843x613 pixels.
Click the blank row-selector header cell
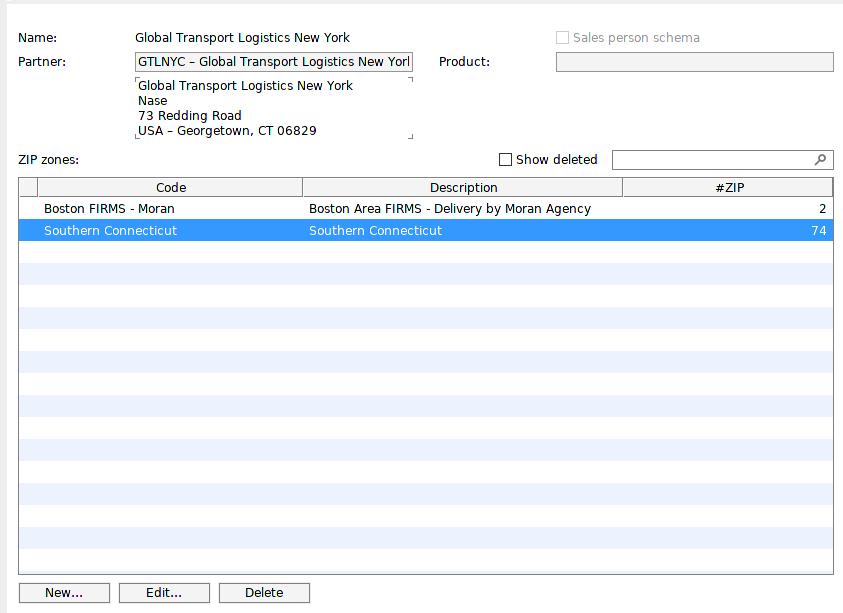28,187
